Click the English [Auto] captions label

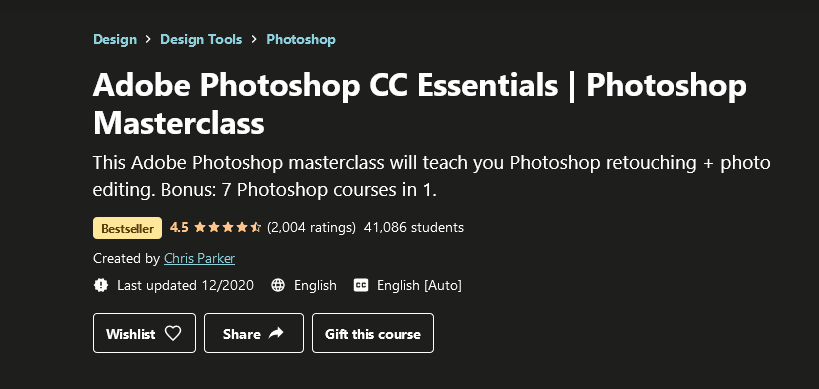click(x=419, y=286)
